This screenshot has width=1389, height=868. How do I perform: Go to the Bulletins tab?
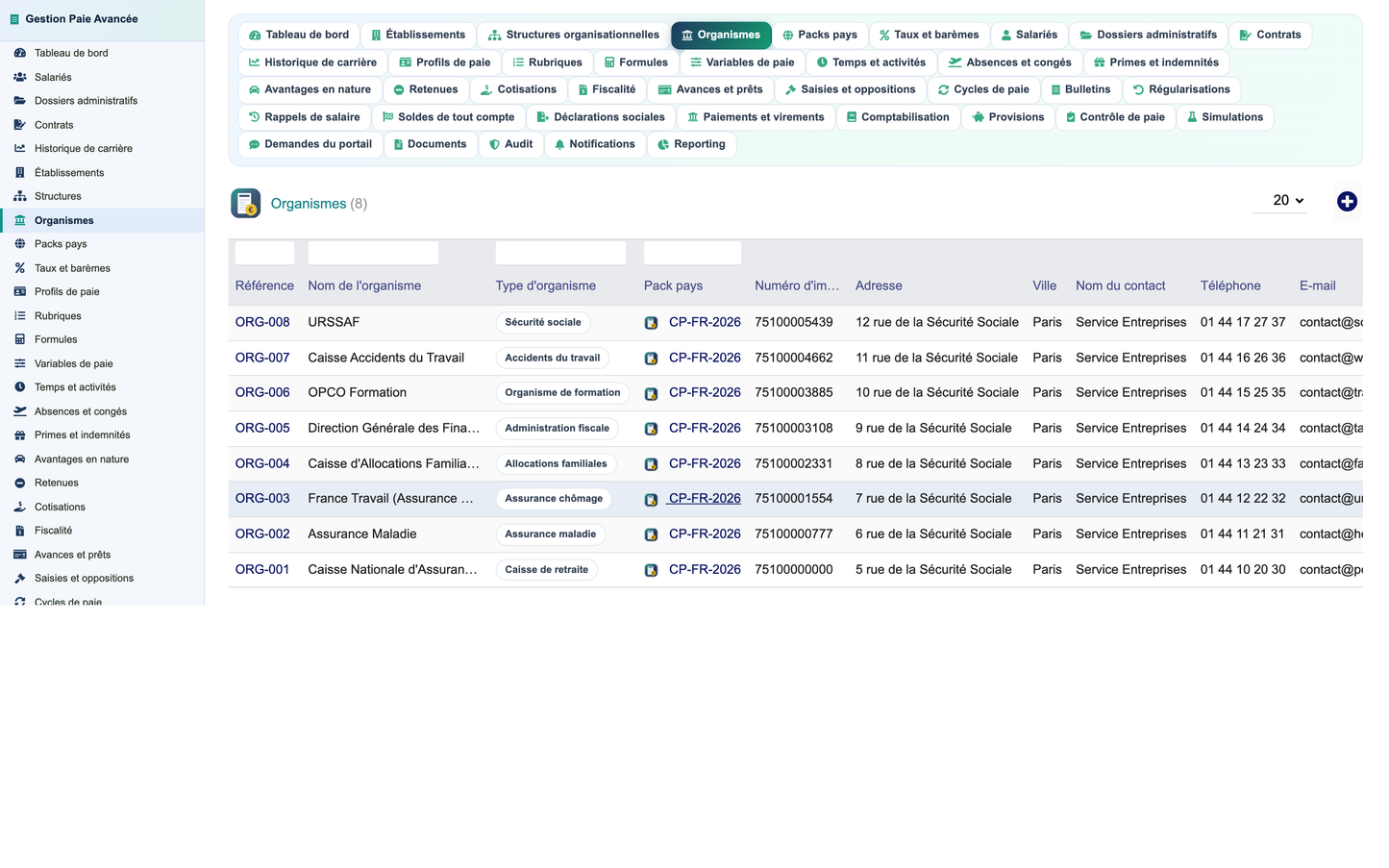[1079, 89]
